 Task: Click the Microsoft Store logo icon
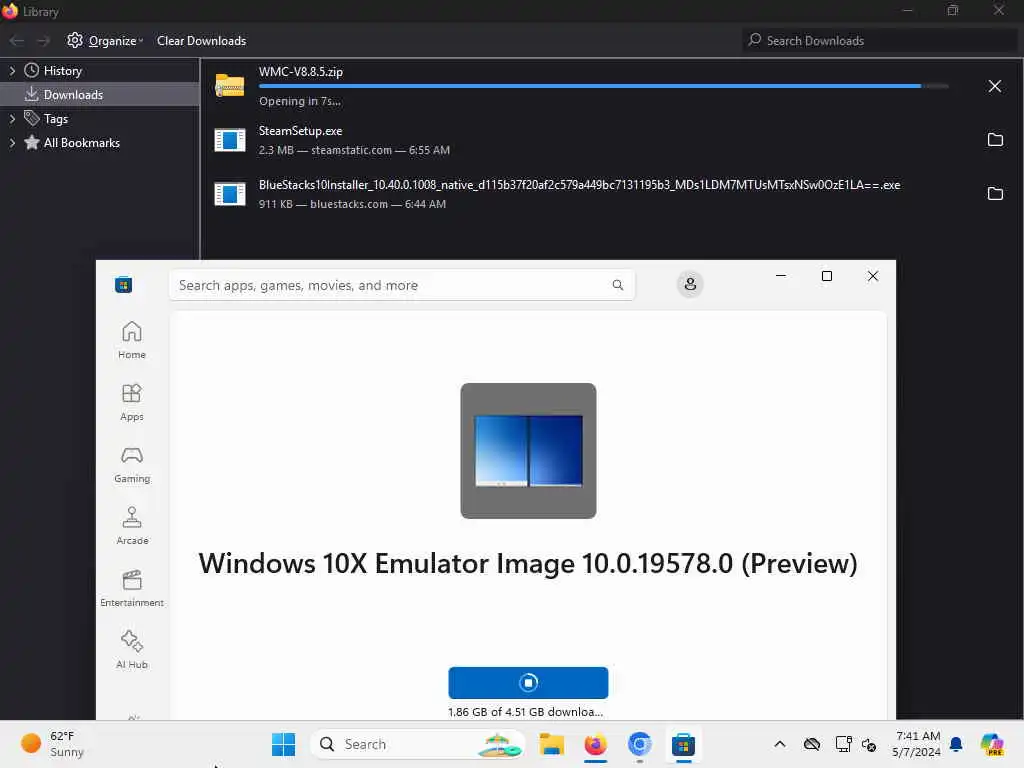click(123, 285)
